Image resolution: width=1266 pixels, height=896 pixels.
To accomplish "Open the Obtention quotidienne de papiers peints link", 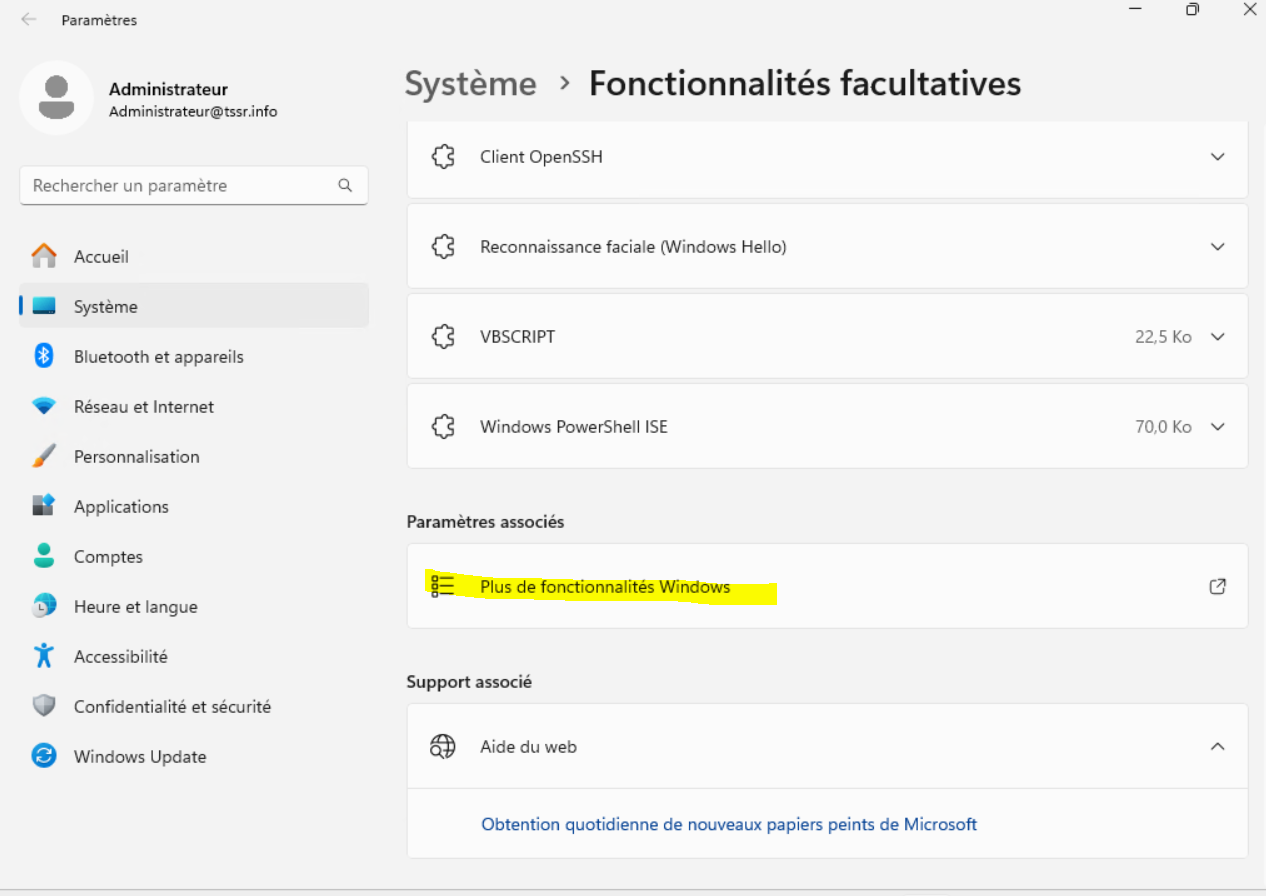I will pyautogui.click(x=729, y=825).
